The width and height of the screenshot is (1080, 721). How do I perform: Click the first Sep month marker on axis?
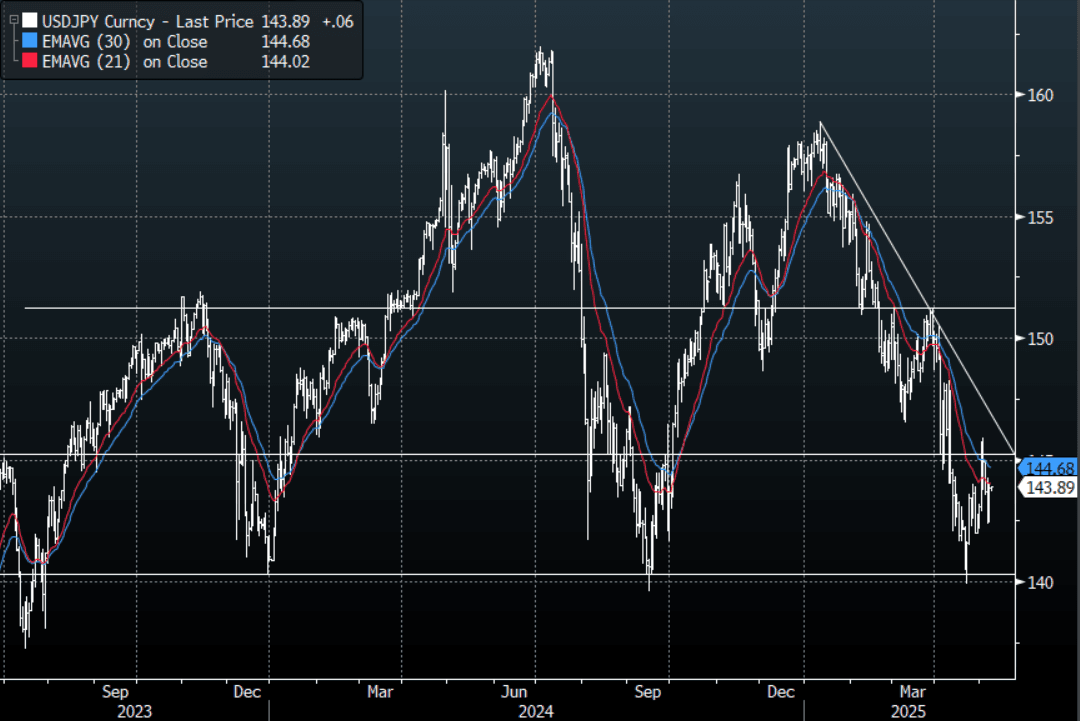coord(115,691)
